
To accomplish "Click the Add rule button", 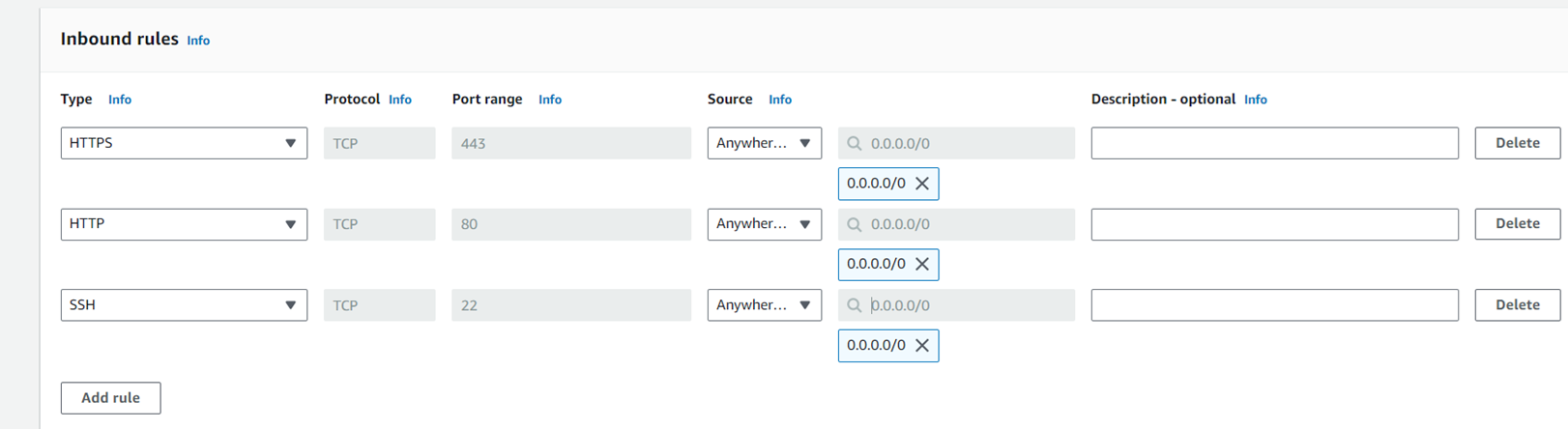I will coord(110,398).
